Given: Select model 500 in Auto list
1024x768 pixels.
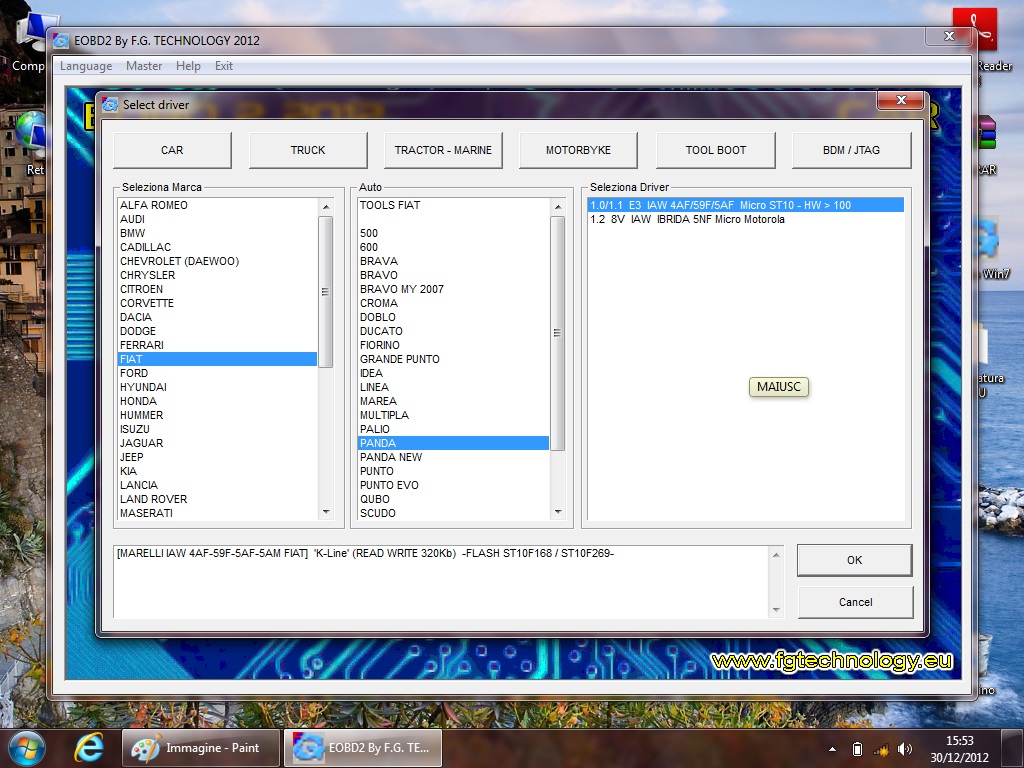Looking at the screenshot, I should point(453,233).
